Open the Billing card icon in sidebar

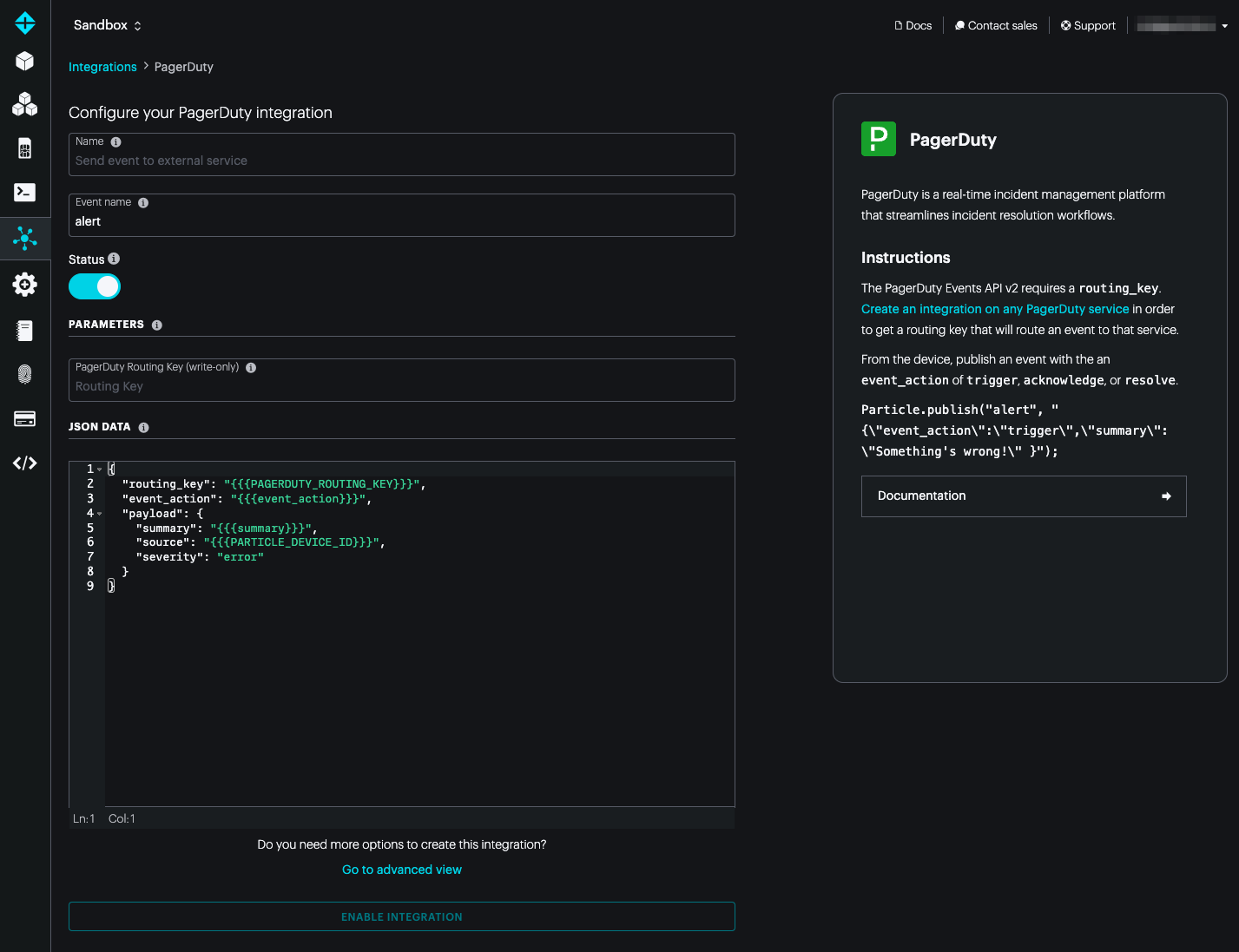pos(25,419)
